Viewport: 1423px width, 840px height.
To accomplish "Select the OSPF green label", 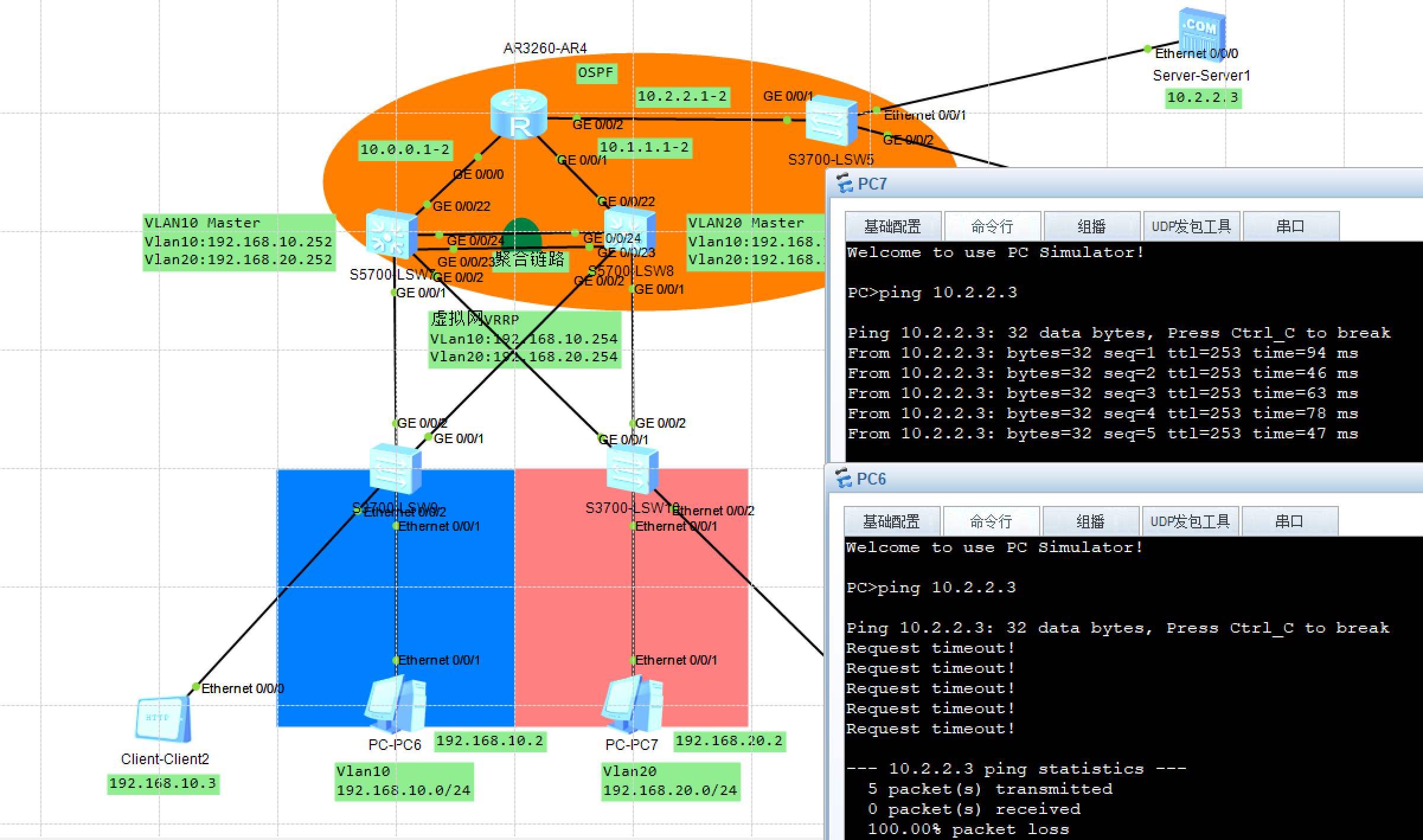I will pyautogui.click(x=596, y=73).
